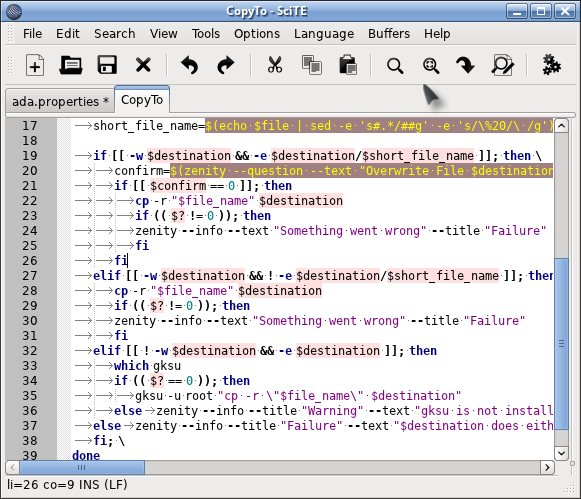Click the horizontal scrollbar thumb

coord(82,468)
